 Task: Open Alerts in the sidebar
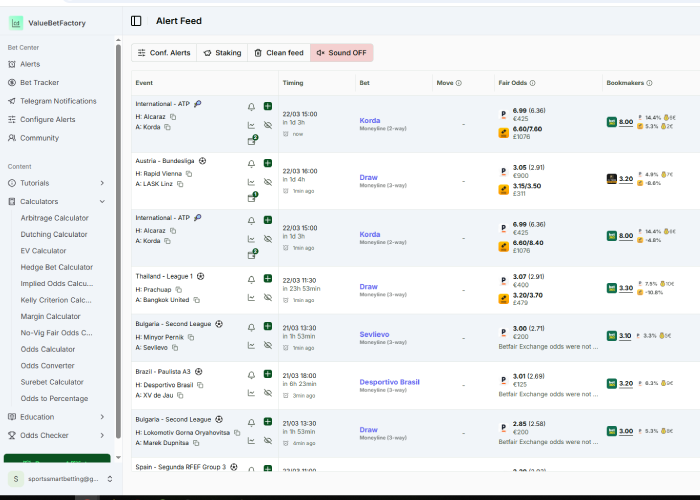coord(30,64)
